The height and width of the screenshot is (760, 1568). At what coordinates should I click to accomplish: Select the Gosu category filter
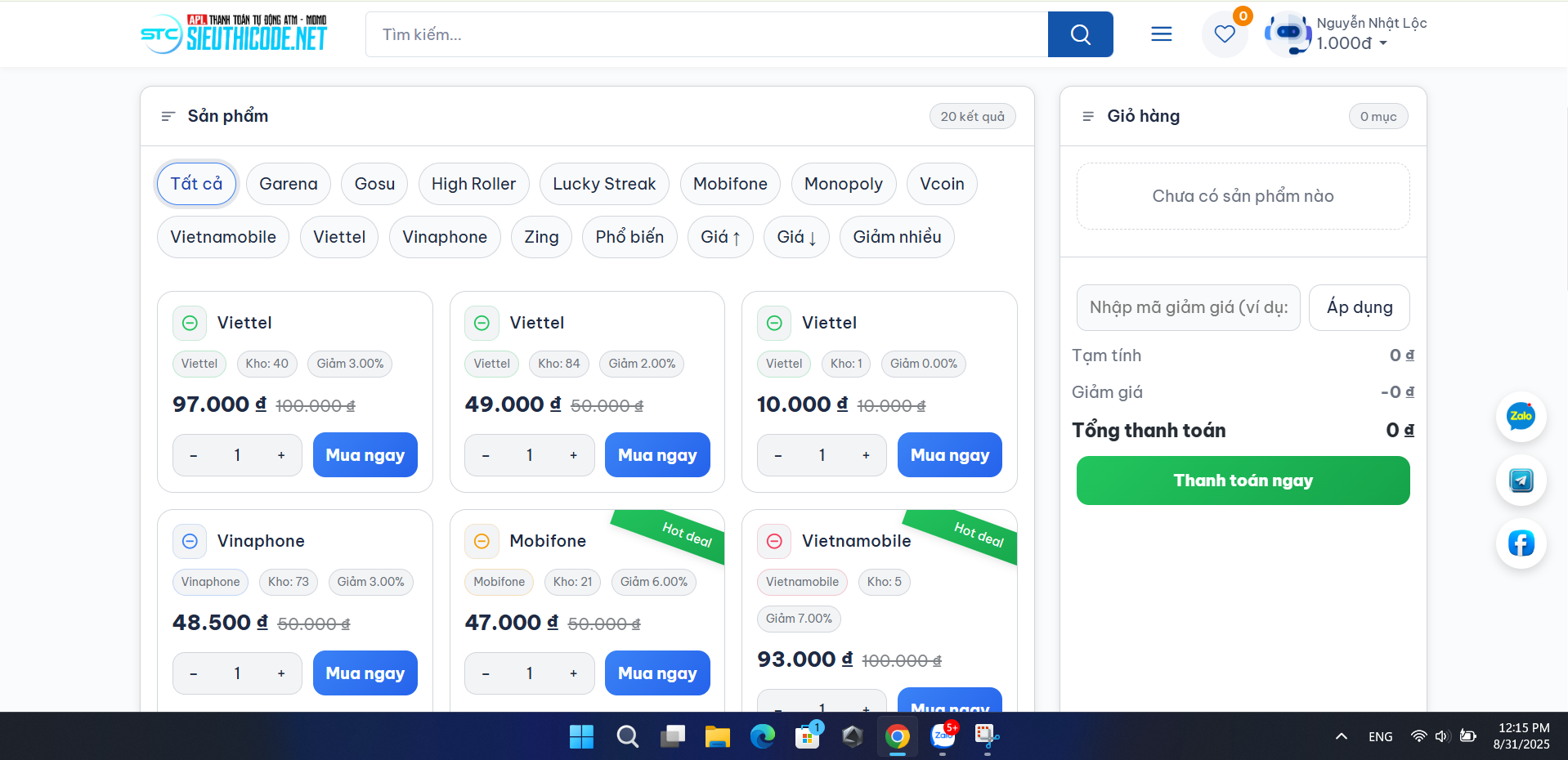pyautogui.click(x=374, y=184)
